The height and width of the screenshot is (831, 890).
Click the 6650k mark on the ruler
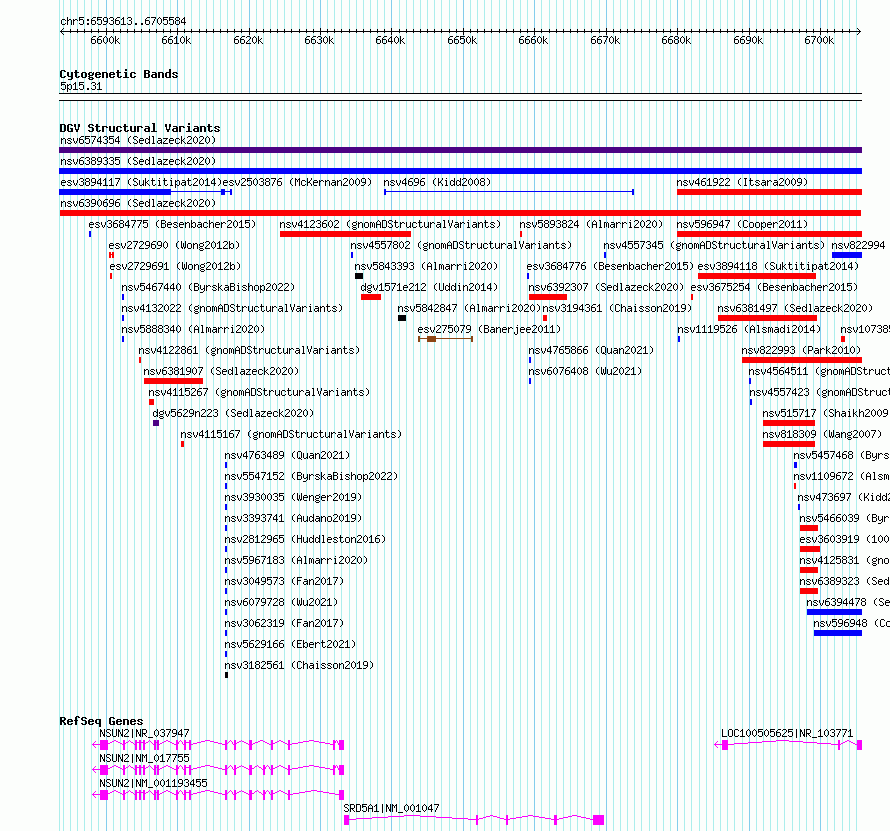tap(462, 40)
